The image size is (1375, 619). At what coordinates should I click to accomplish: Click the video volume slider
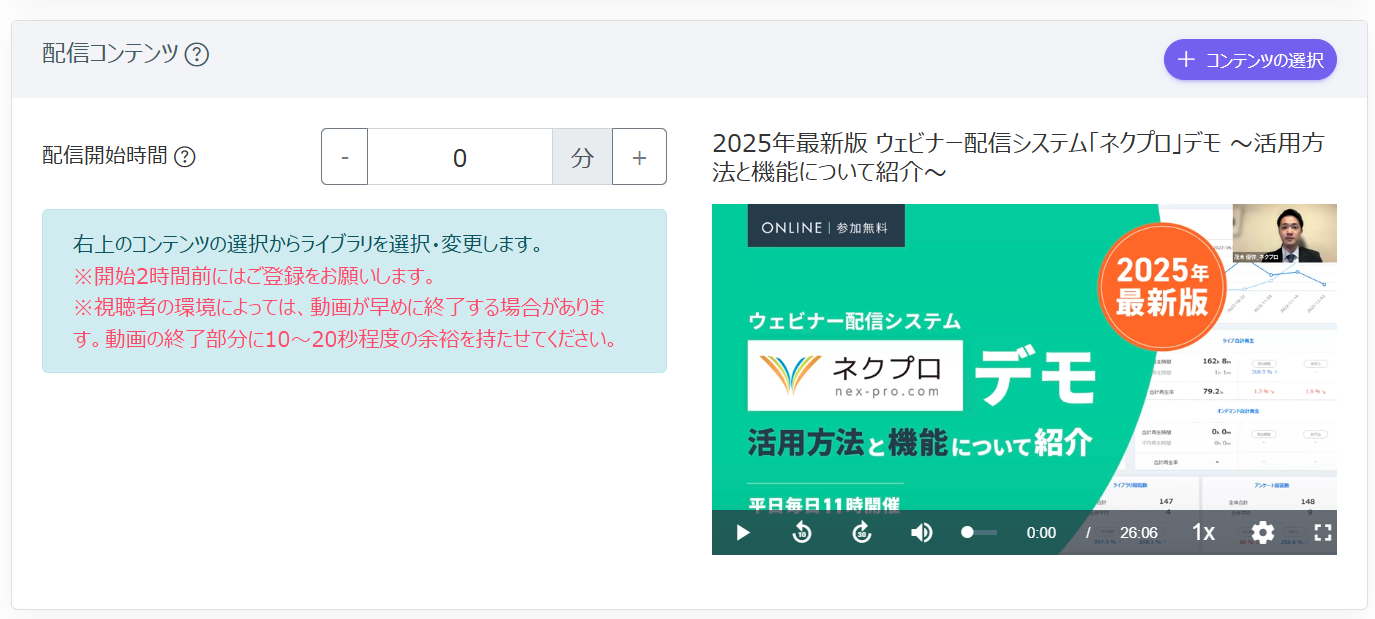(x=979, y=533)
